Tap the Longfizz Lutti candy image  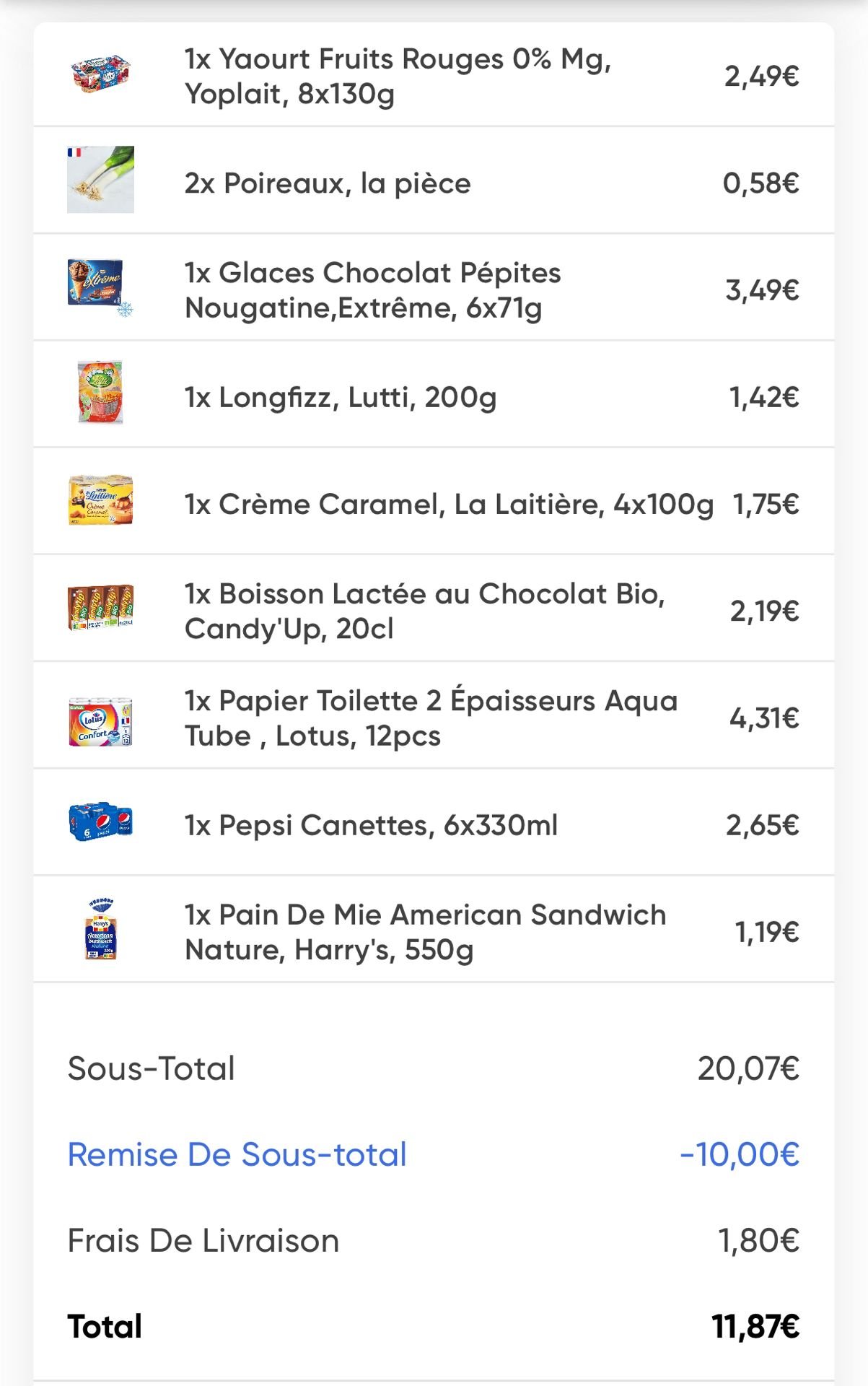[x=100, y=393]
